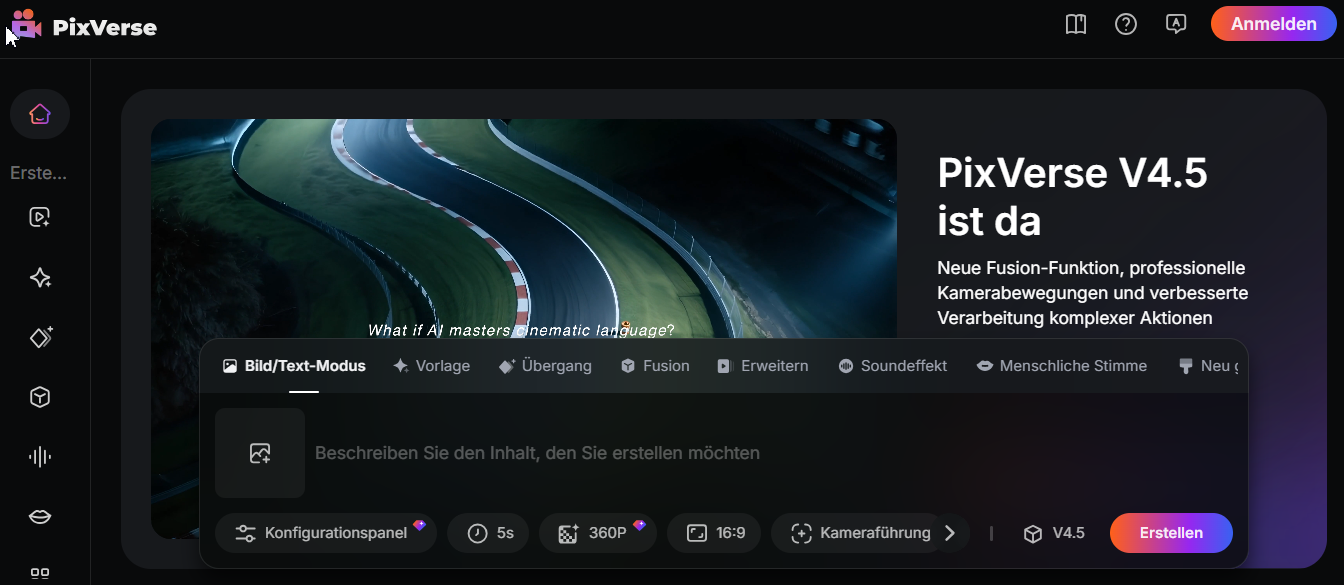The height and width of the screenshot is (585, 1344).
Task: Open the V4.5 model selector
Action: point(1054,533)
